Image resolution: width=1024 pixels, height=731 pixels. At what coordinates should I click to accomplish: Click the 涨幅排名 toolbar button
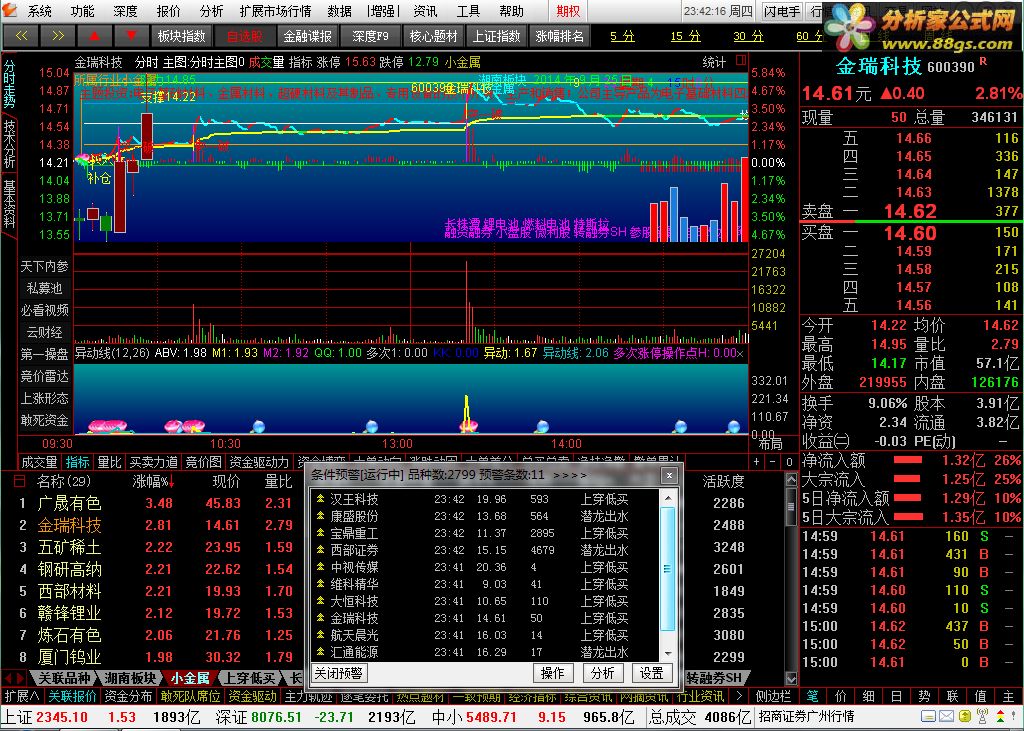coord(560,36)
